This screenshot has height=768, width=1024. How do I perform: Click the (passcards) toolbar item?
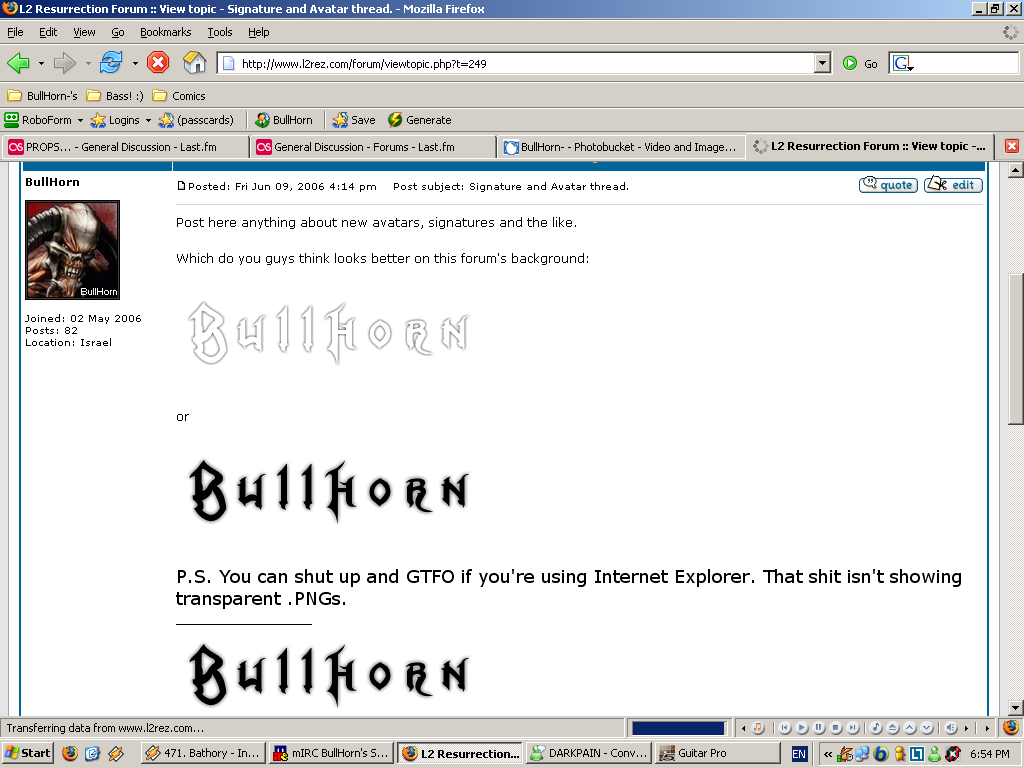pyautogui.click(x=196, y=120)
